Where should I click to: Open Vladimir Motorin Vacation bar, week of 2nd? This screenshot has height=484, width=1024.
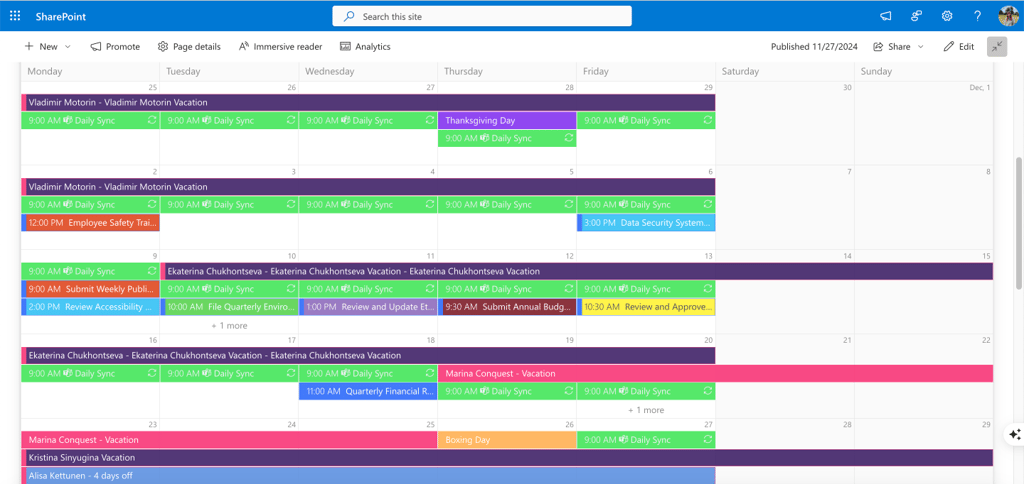coord(368,187)
